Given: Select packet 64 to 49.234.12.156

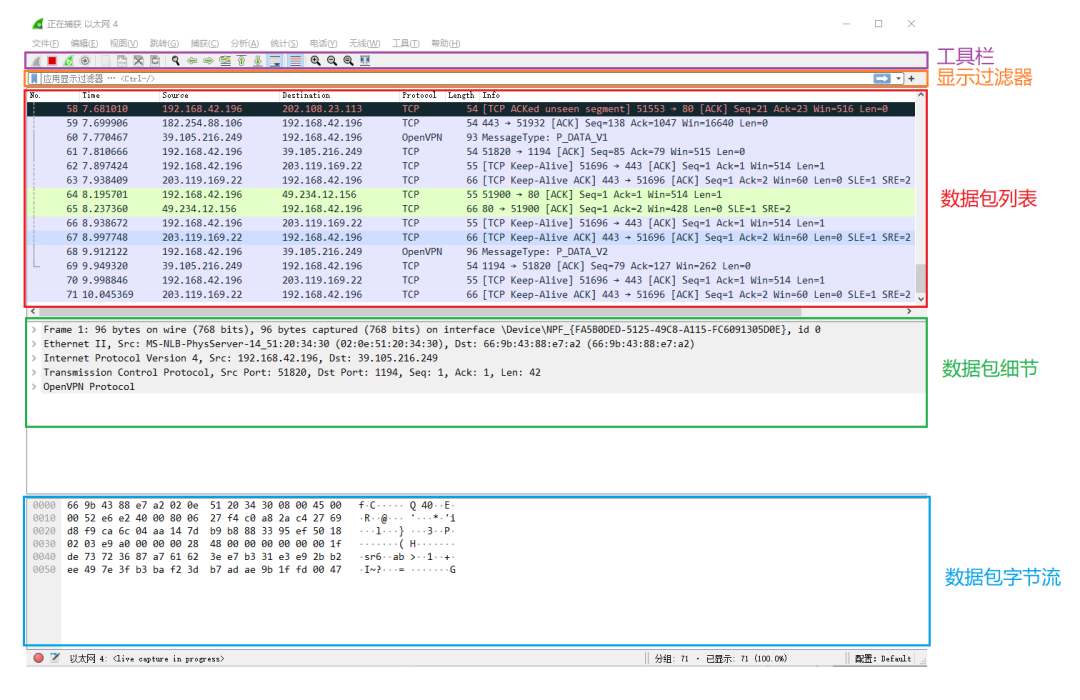Looking at the screenshot, I should pos(471,194).
